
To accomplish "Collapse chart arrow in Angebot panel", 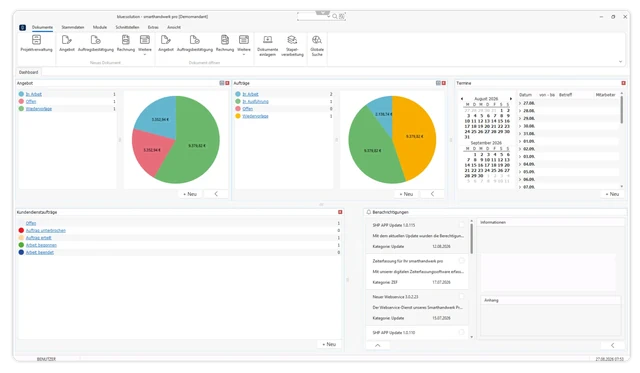I will [216, 194].
